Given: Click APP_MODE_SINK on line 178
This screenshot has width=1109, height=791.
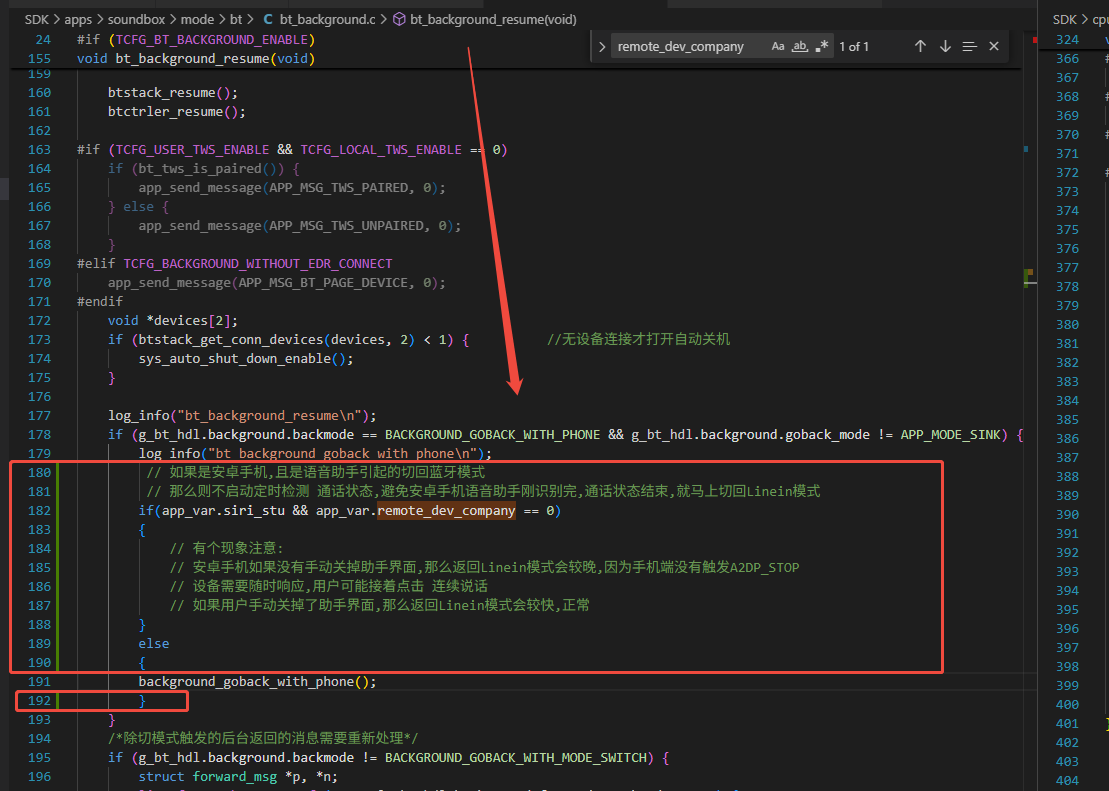Looking at the screenshot, I should pyautogui.click(x=951, y=434).
